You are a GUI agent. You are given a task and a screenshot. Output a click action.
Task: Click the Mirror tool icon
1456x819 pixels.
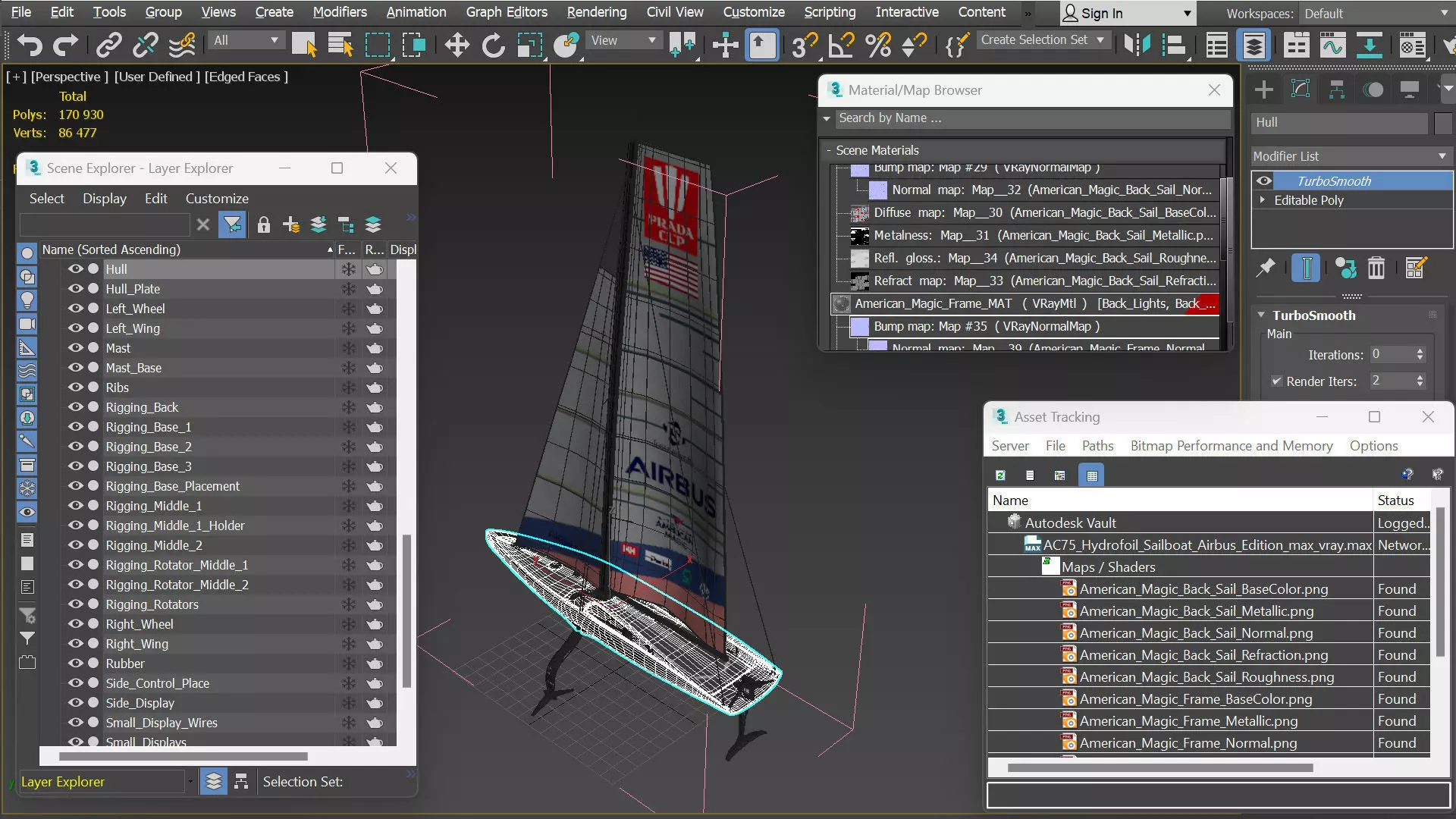tap(1137, 45)
